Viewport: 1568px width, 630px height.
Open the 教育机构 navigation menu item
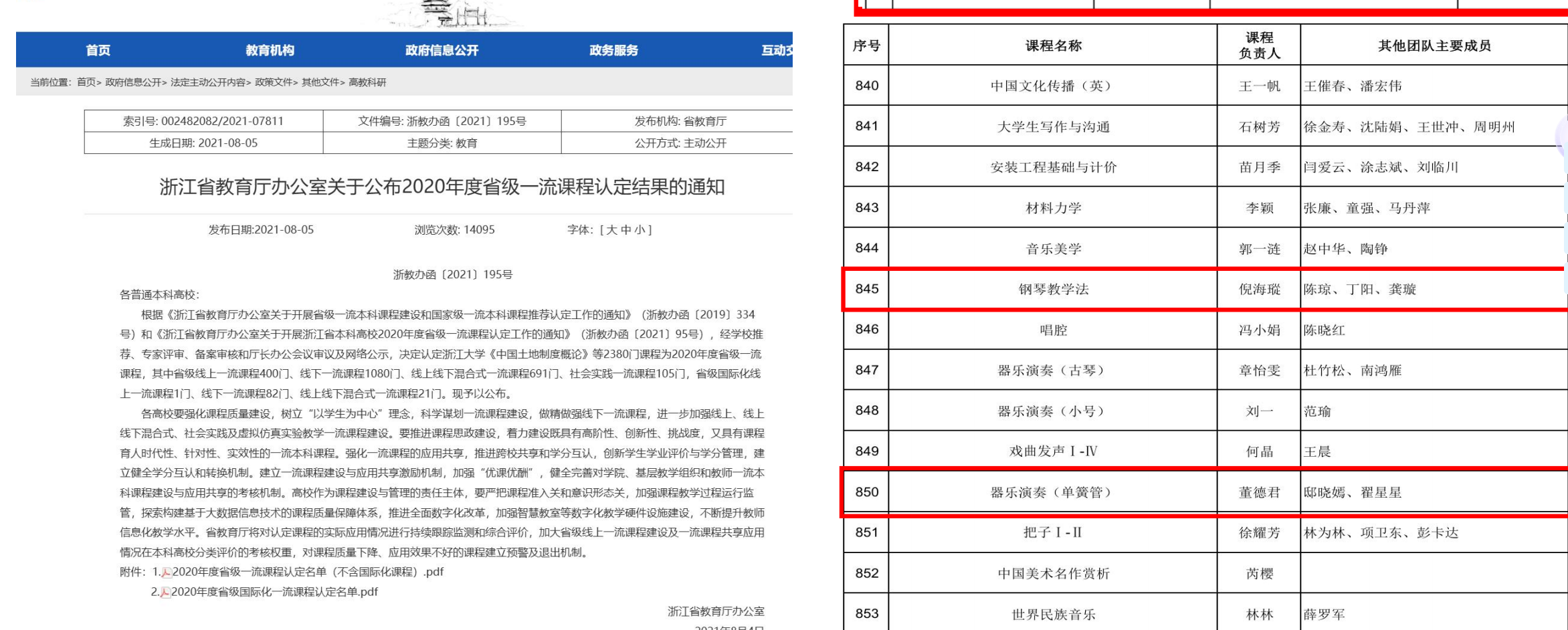coord(270,50)
